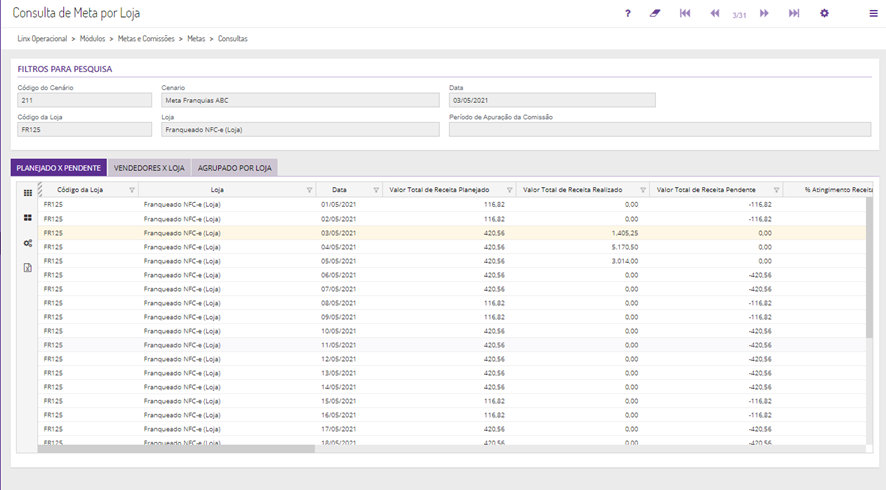
Task: Click the eraser clear filters icon
Action: pyautogui.click(x=656, y=14)
